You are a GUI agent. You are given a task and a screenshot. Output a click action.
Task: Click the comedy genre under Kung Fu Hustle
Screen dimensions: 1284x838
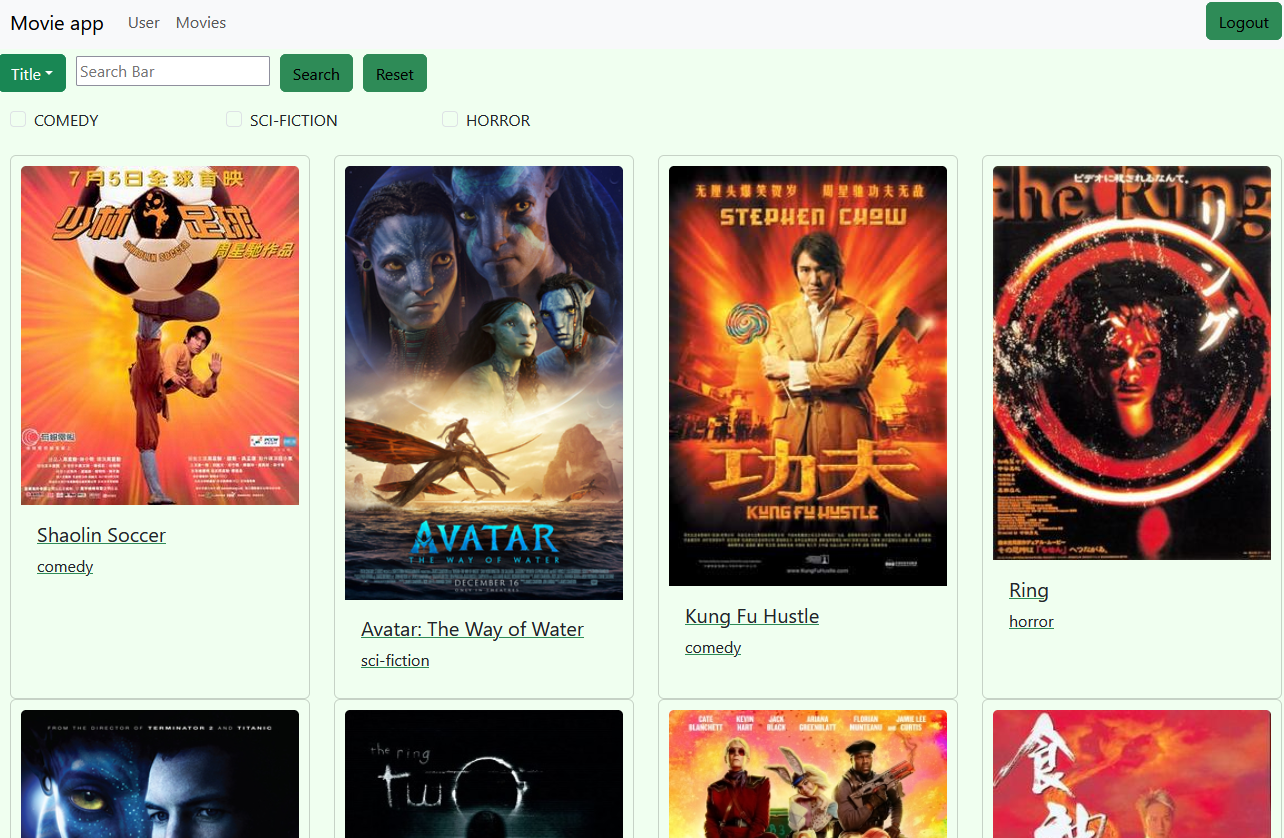pos(713,648)
